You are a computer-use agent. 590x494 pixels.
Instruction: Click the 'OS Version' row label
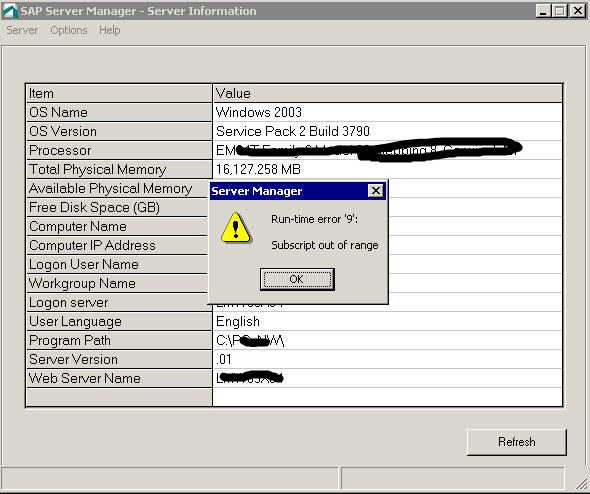pos(119,131)
